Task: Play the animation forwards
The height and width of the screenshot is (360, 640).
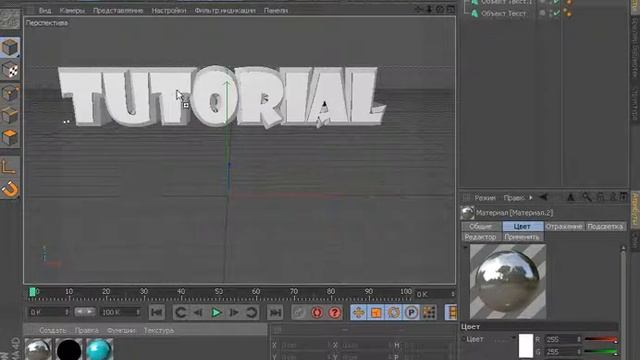Action: 216,313
